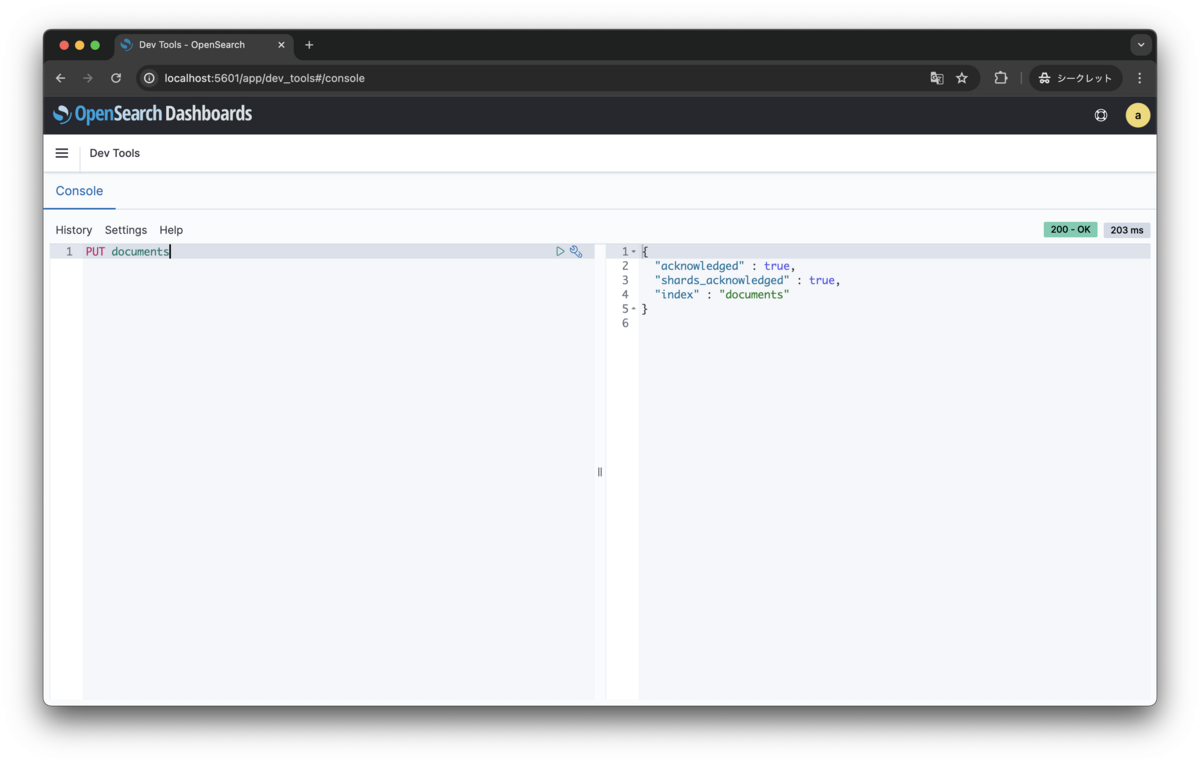Click the 203 ms response time badge

pyautogui.click(x=1127, y=230)
